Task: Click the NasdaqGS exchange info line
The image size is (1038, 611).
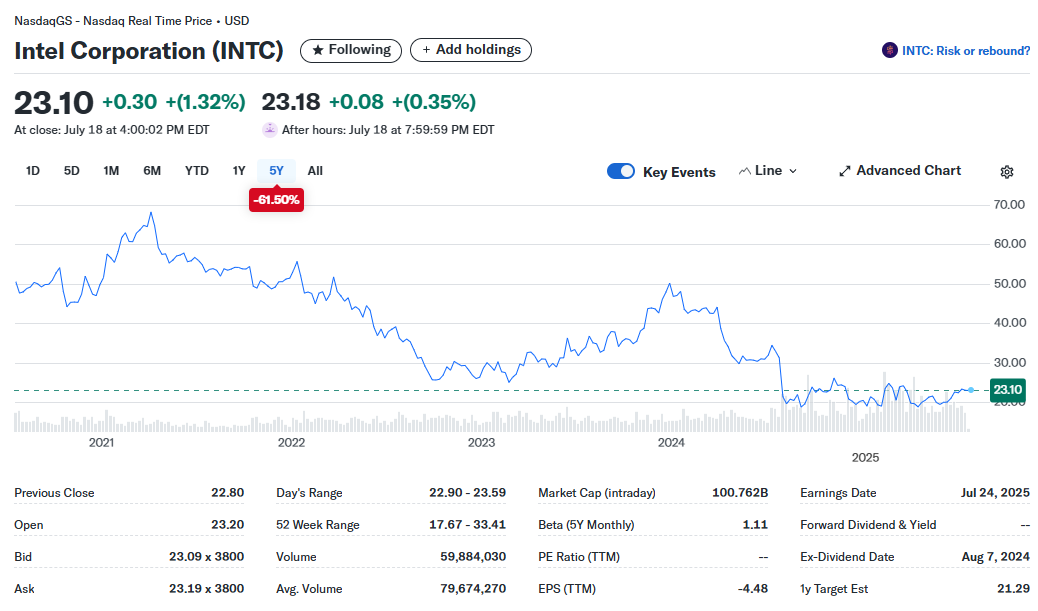Action: pos(132,21)
